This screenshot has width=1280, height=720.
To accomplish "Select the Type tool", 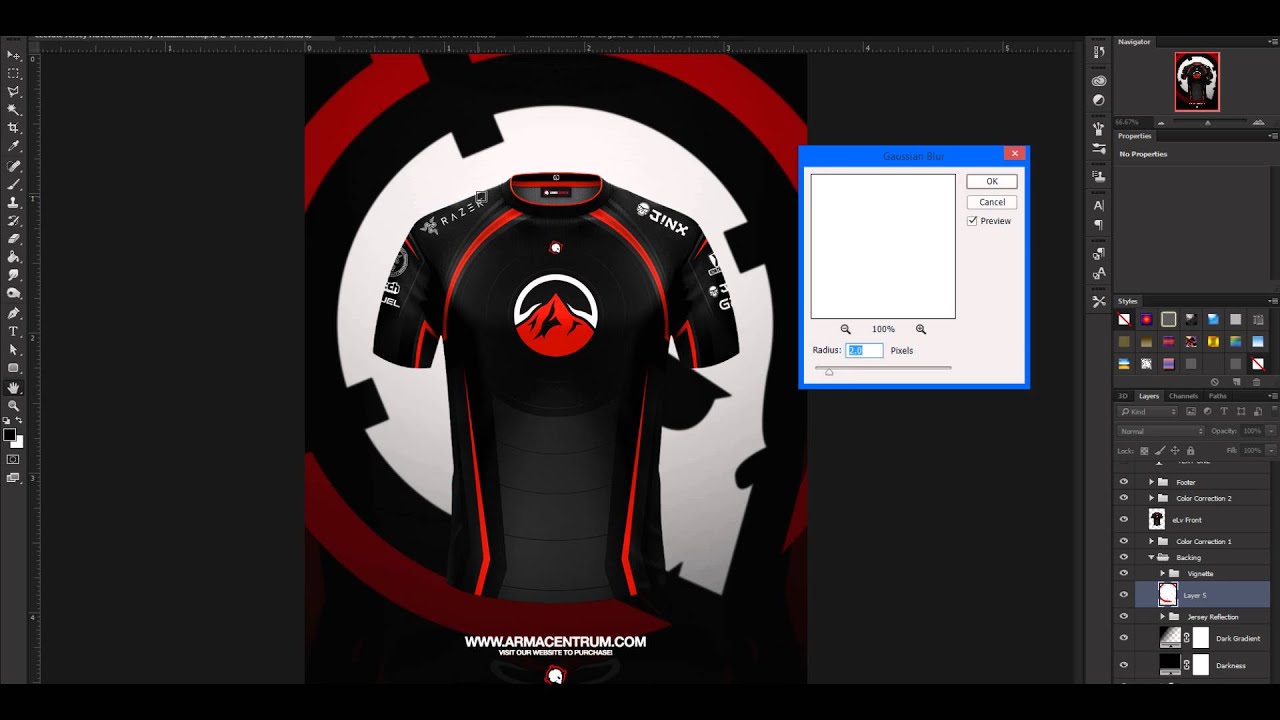I will coord(13,331).
